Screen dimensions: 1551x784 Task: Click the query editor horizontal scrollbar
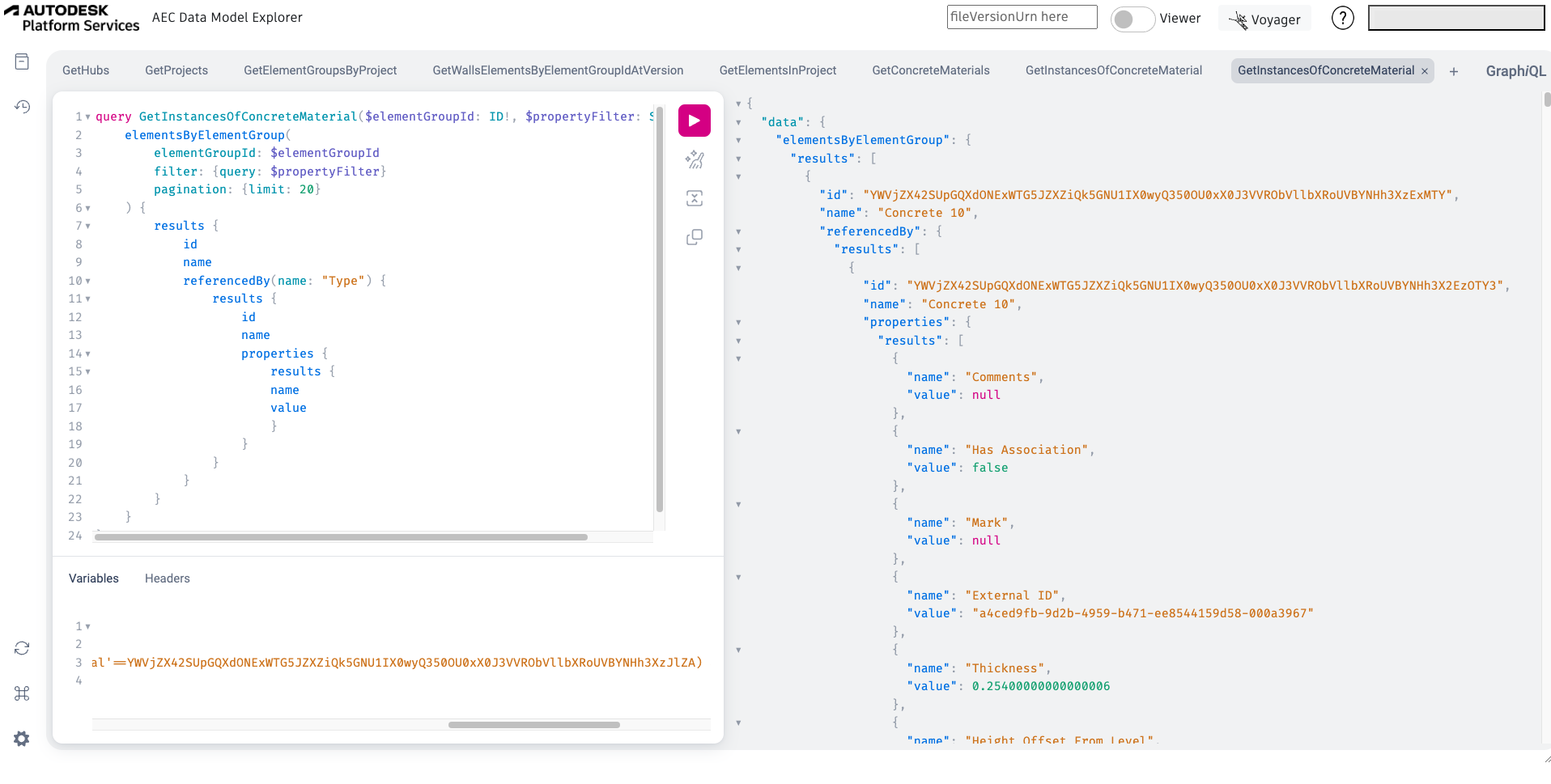[340, 537]
